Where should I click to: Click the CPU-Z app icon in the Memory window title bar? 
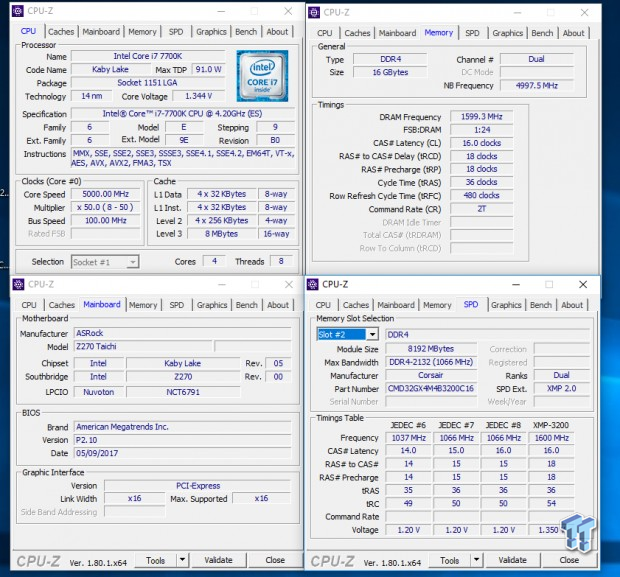tap(314, 12)
